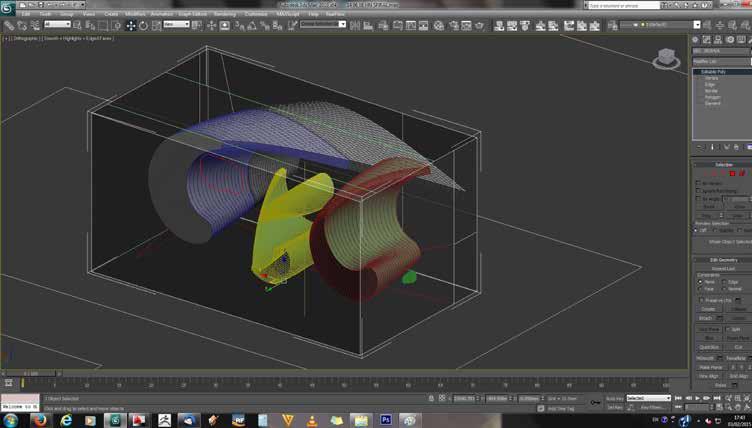752x428 pixels.
Task: Switch to the Hierarchy command panel tab
Action: point(718,40)
